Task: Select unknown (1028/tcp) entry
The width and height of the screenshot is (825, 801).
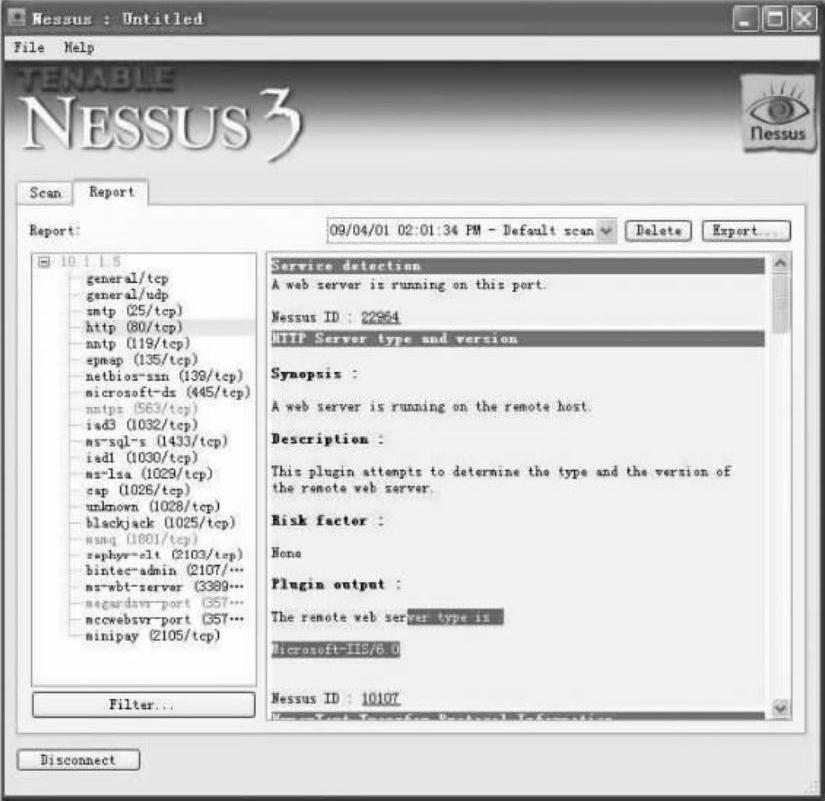Action: click(x=153, y=506)
